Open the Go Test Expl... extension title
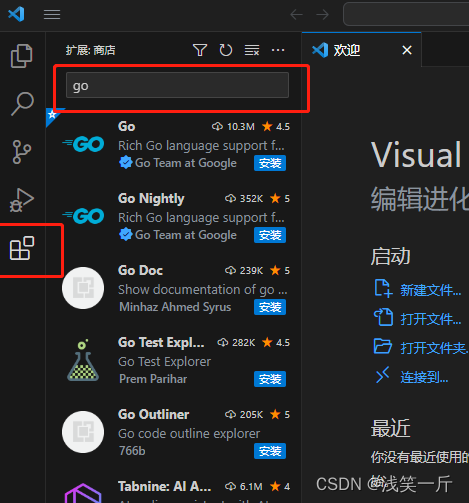This screenshot has width=469, height=503. (x=161, y=343)
